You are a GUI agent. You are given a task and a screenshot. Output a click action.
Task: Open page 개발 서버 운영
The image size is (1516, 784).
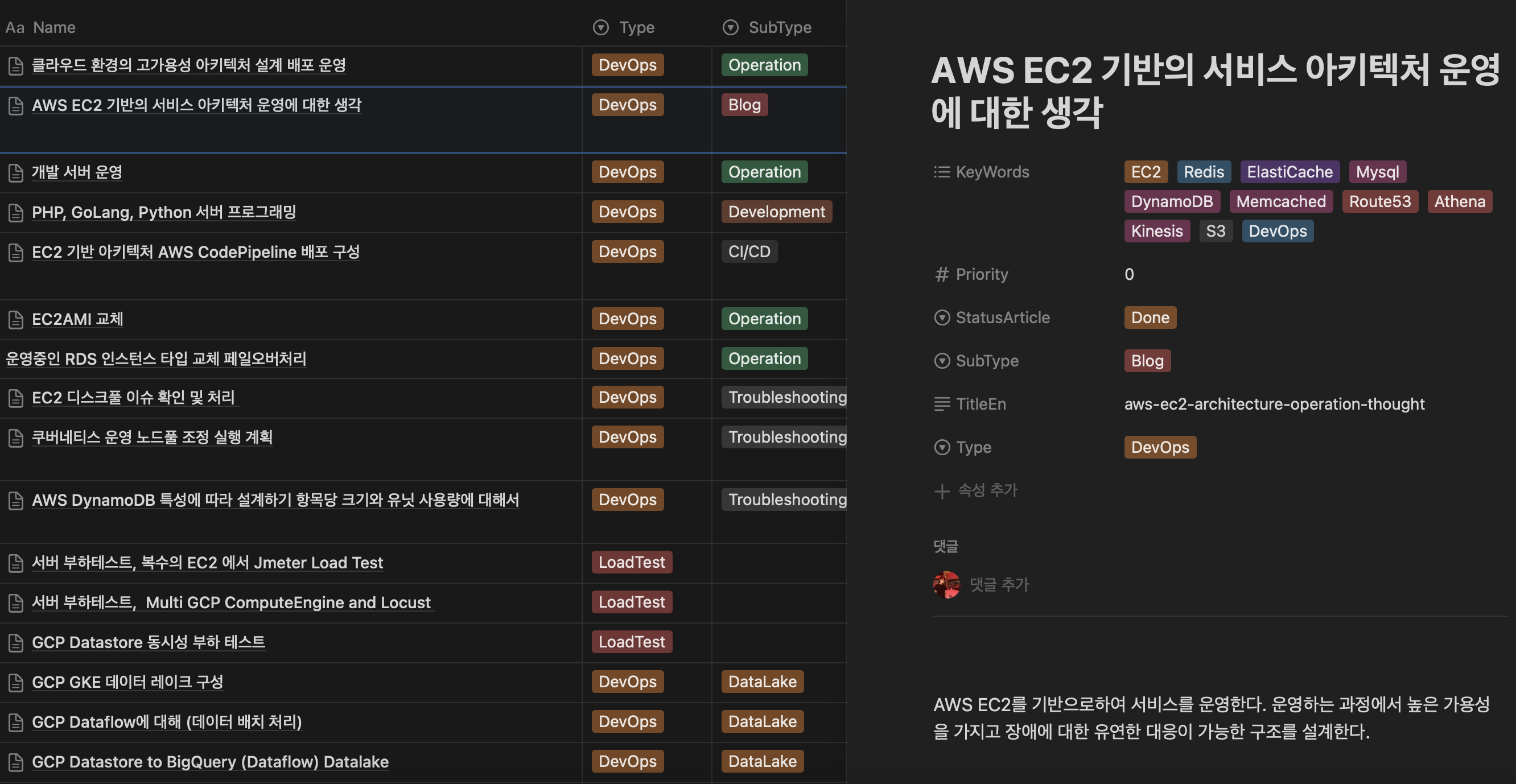click(77, 172)
